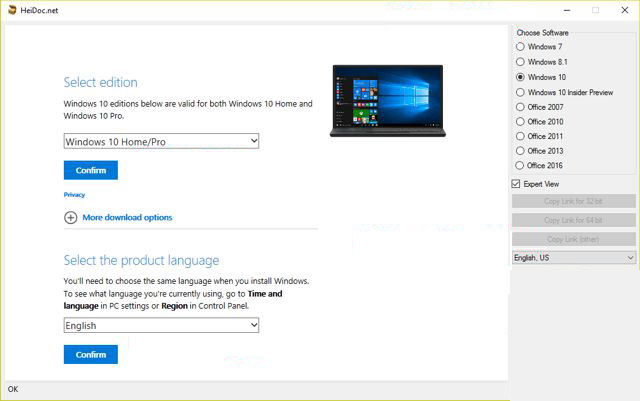
Task: Click the HeiDoc.net app icon in title bar
Action: tap(12, 10)
